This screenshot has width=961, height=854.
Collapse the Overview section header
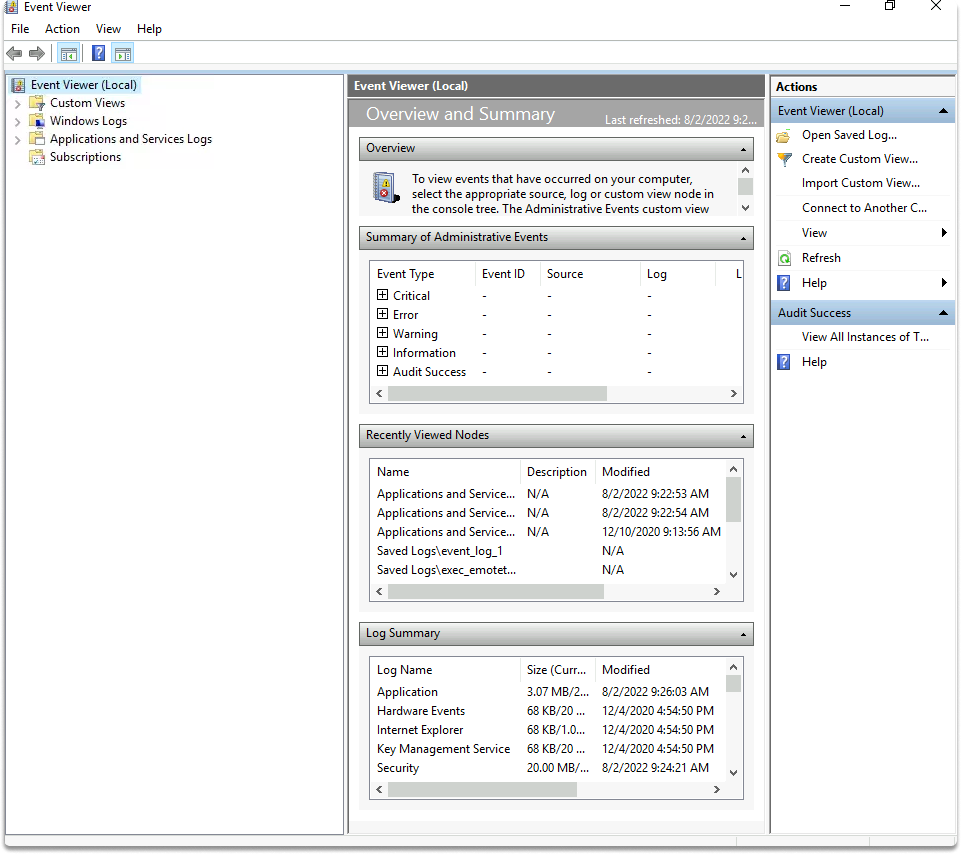coord(743,150)
